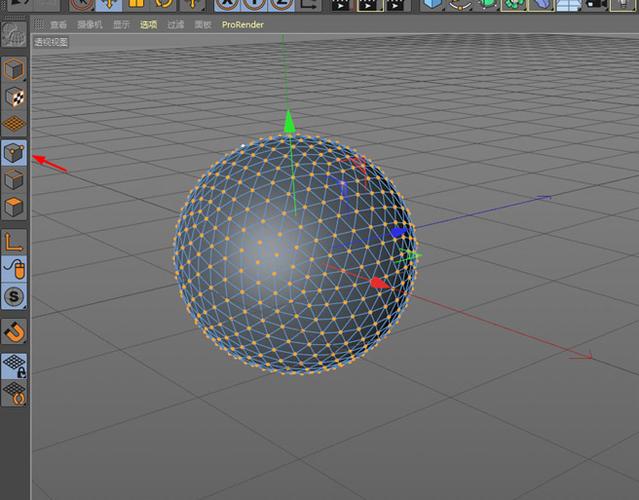639x500 pixels.
Task: Open the ProRender menu
Action: click(242, 24)
